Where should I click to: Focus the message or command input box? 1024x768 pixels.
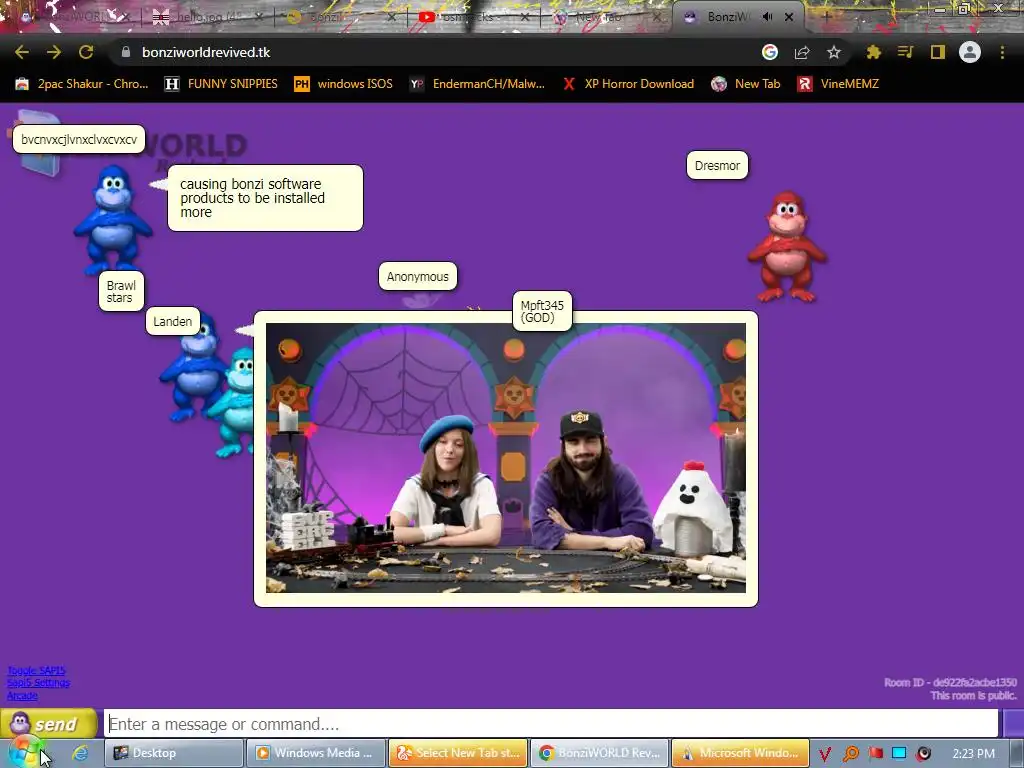pos(551,724)
